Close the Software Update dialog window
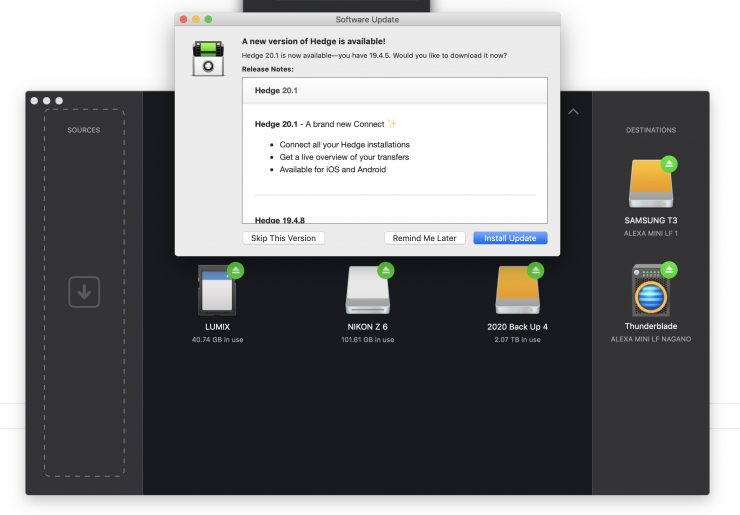The image size is (740, 515). (x=183, y=19)
